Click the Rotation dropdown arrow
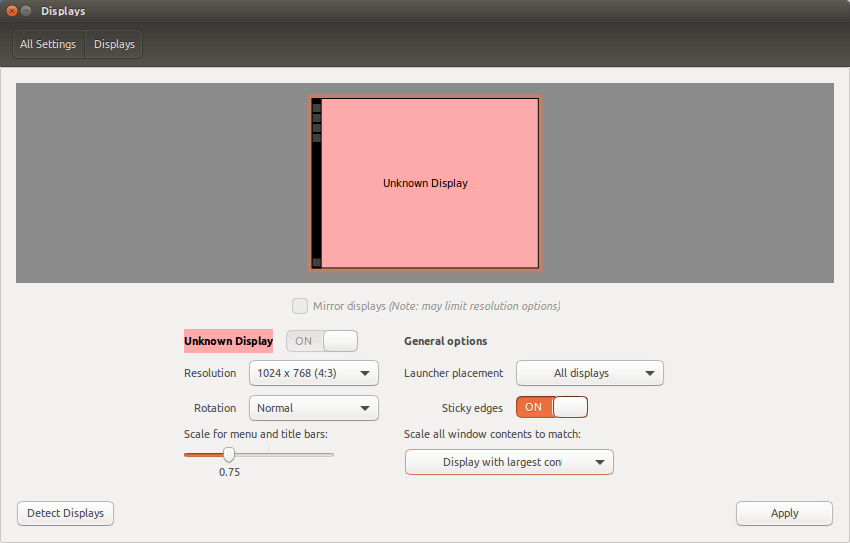Screen dimensions: 850x543 click(365, 409)
